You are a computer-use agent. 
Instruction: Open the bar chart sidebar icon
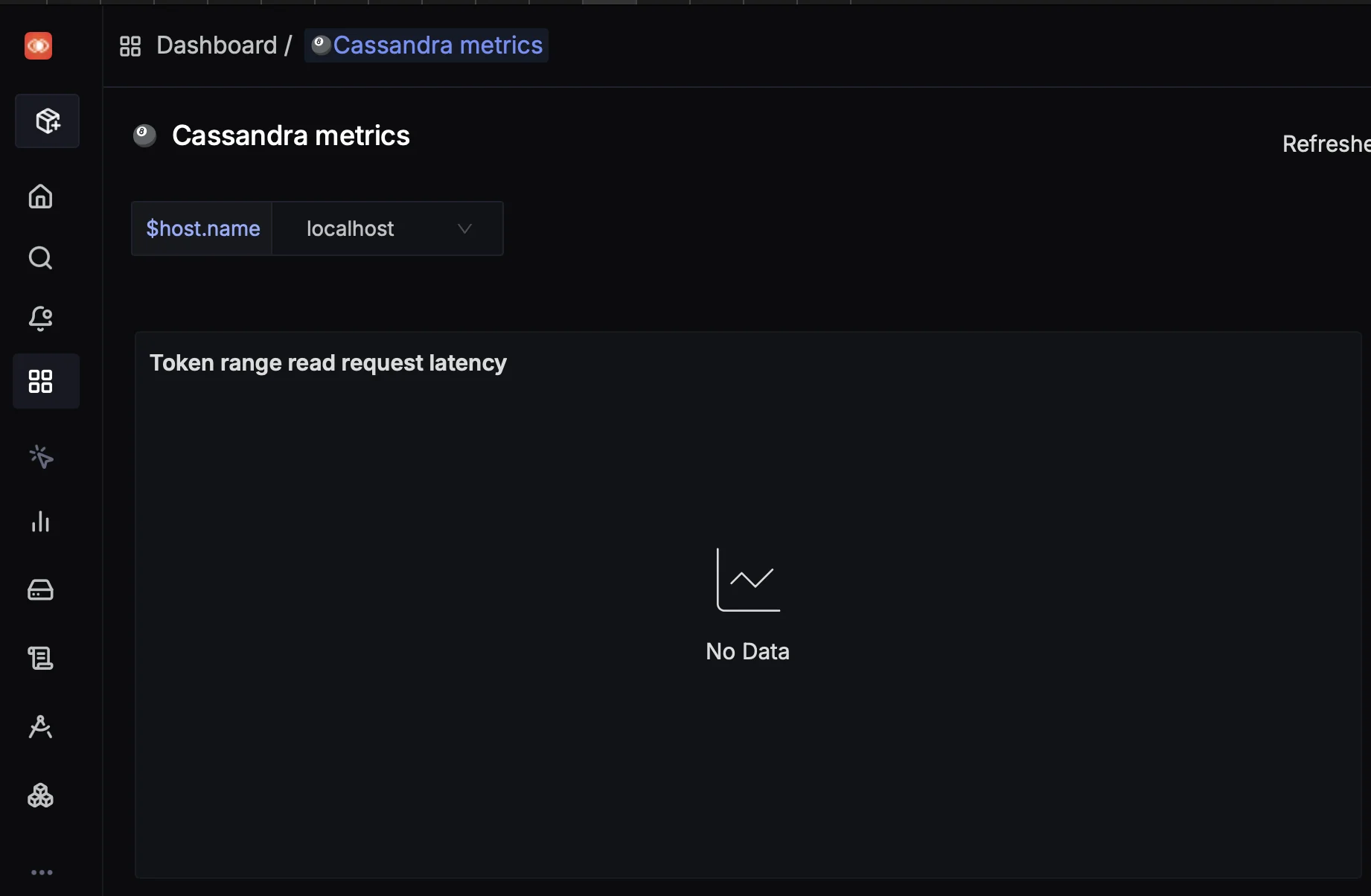[40, 522]
